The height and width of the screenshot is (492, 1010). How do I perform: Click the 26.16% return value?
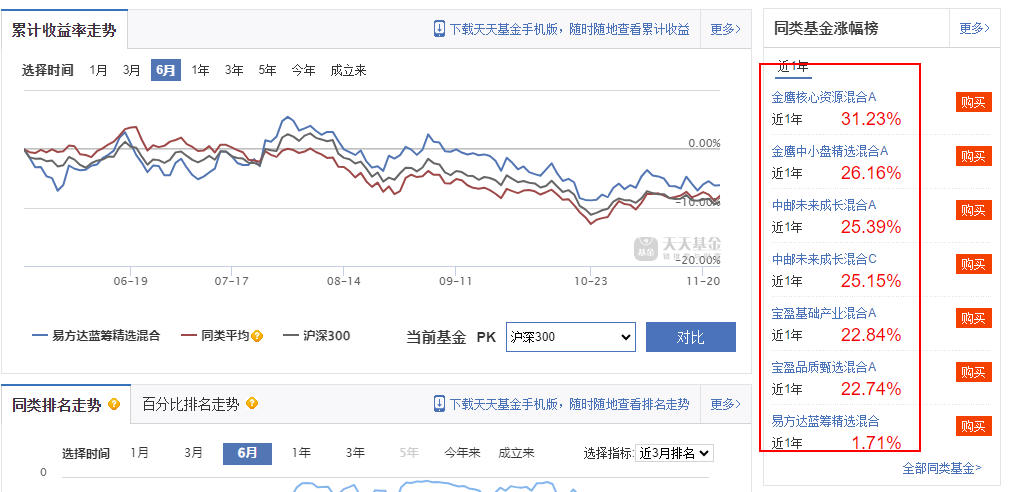pos(870,173)
